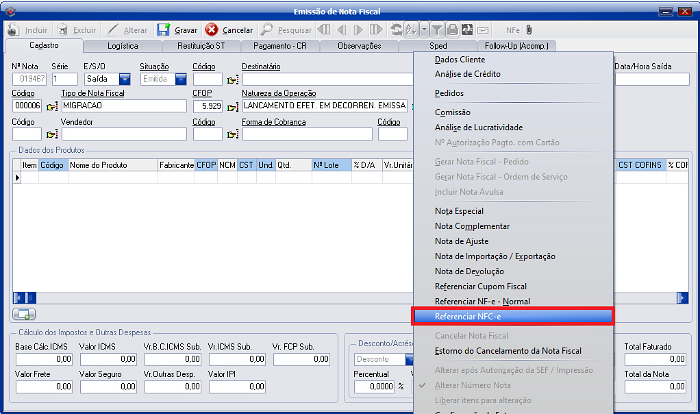Open the Desconto type dropdown
The width and height of the screenshot is (700, 414).
(407, 360)
